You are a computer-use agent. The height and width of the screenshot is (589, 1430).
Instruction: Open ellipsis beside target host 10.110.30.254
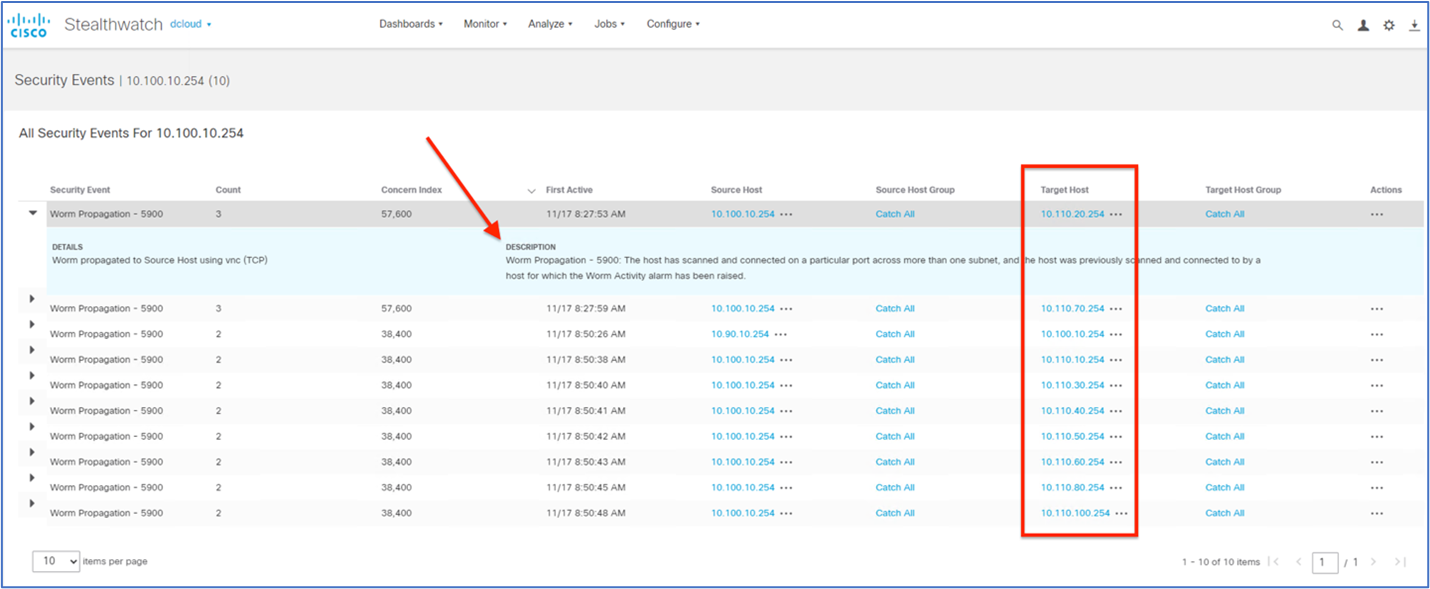[1116, 386]
